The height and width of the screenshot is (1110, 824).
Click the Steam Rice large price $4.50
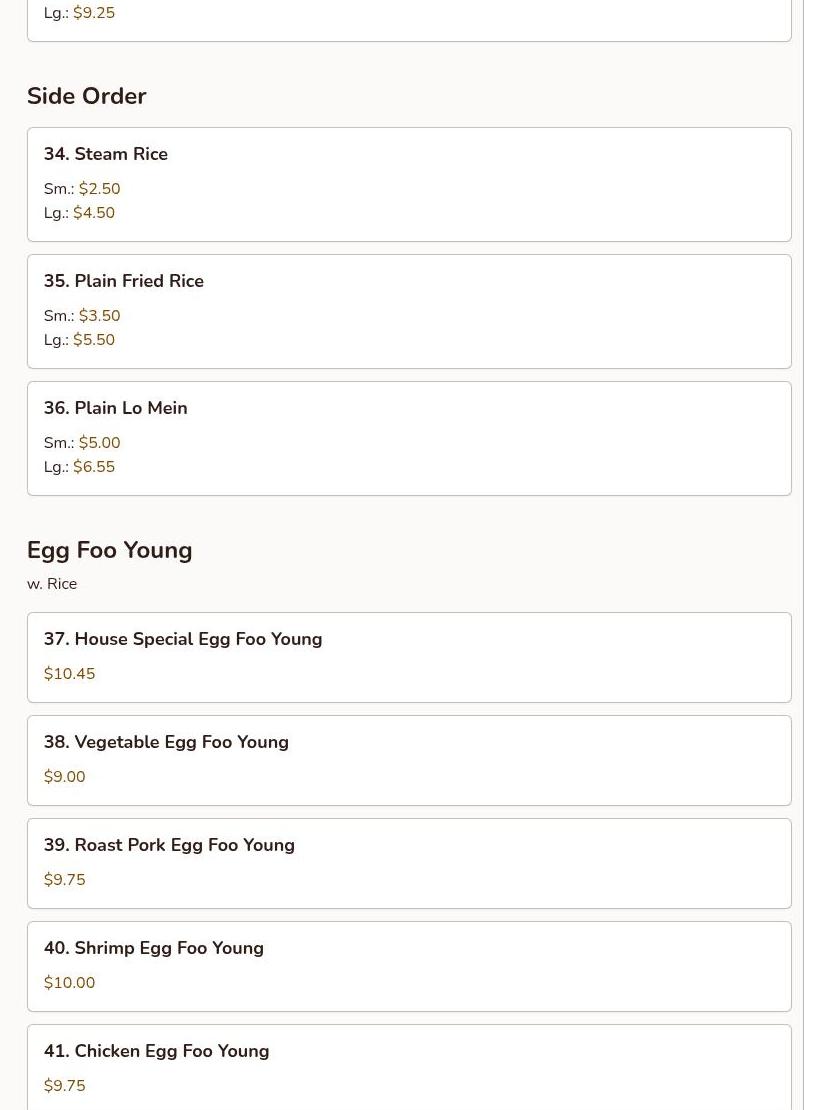pyautogui.click(x=94, y=213)
